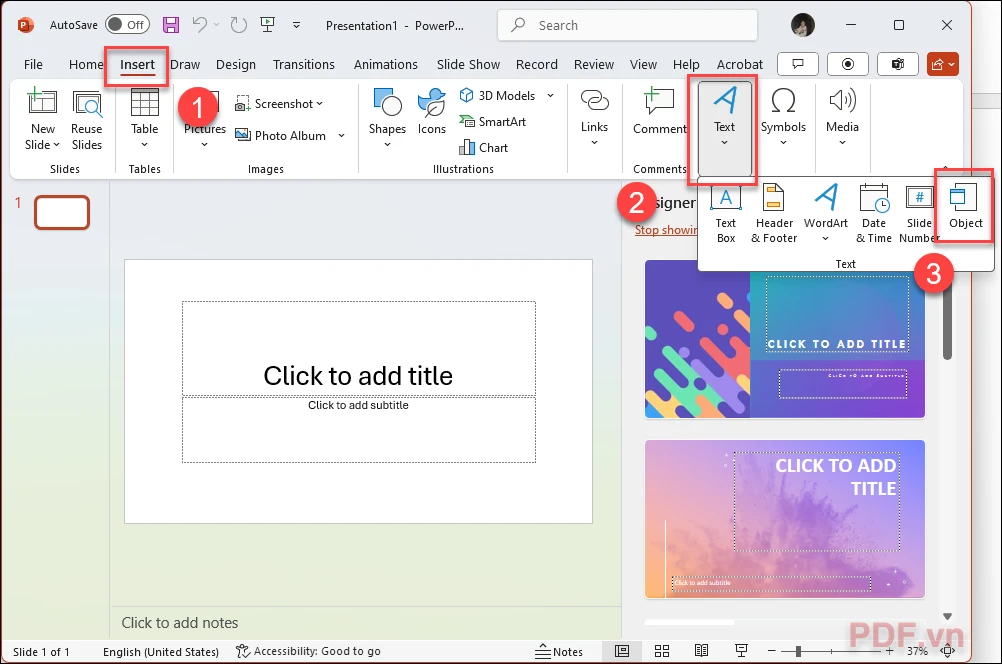This screenshot has width=1002, height=664.
Task: Click the Record button in top right
Action: tap(847, 64)
